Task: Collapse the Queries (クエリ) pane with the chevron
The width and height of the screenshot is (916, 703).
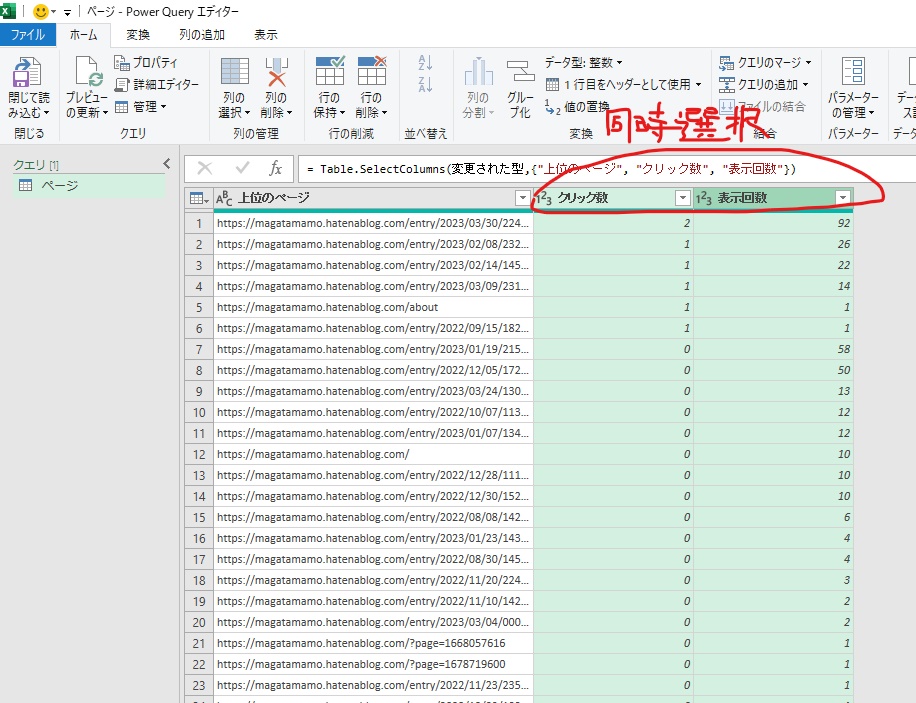Action: (x=166, y=164)
